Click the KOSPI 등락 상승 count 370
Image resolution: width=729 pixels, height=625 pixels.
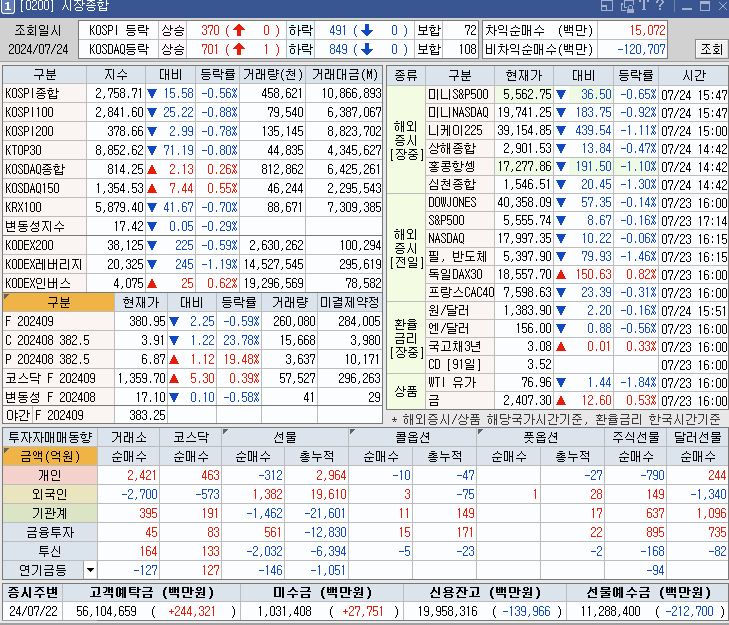coord(210,31)
